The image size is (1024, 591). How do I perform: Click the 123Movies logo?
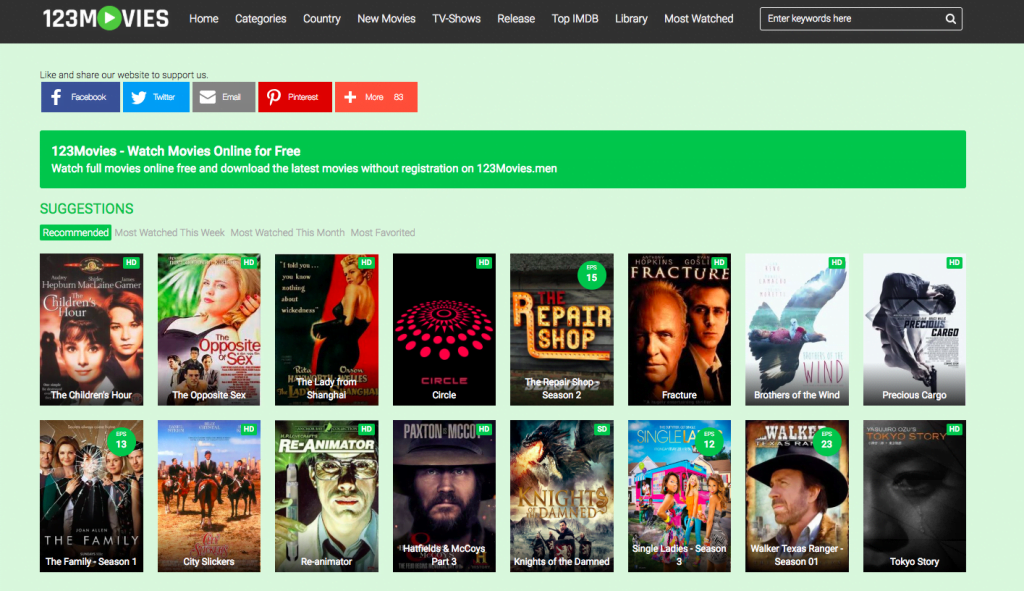[106, 18]
